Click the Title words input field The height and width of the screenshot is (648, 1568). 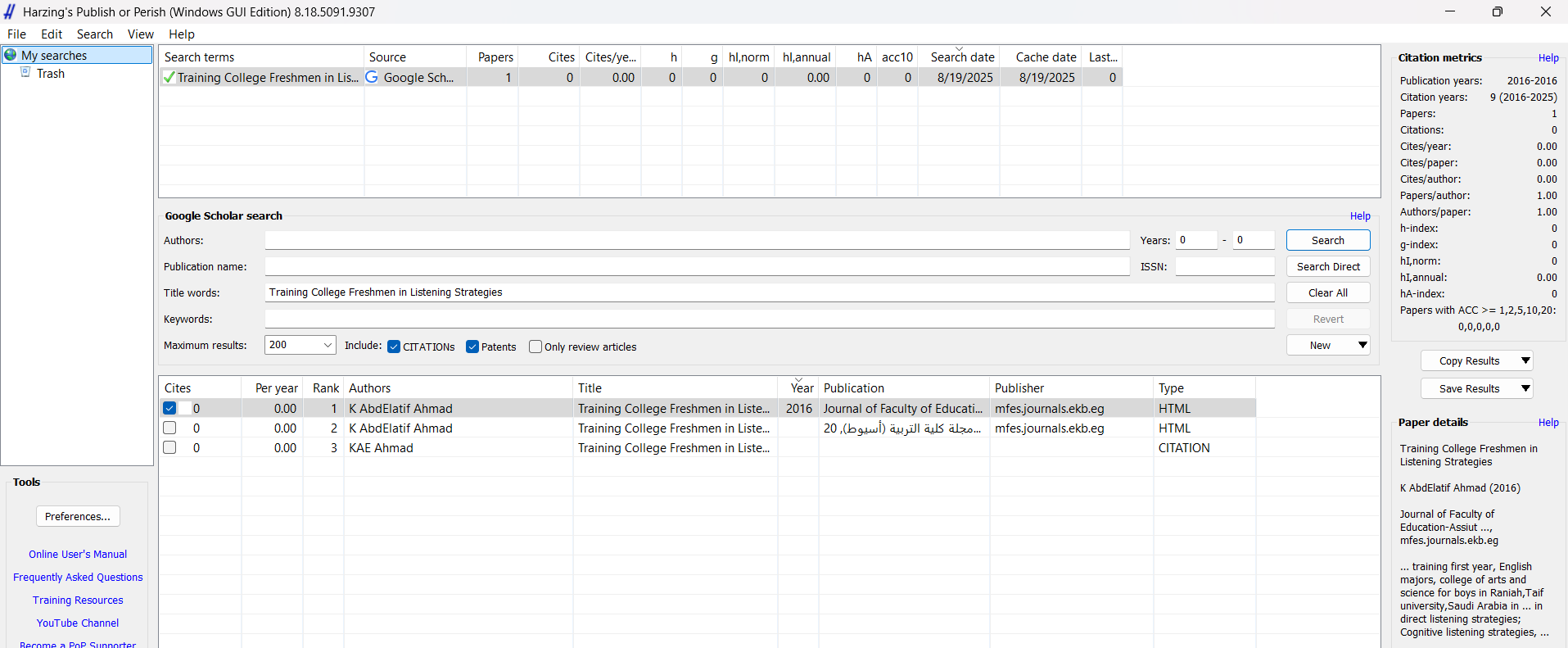tap(770, 292)
